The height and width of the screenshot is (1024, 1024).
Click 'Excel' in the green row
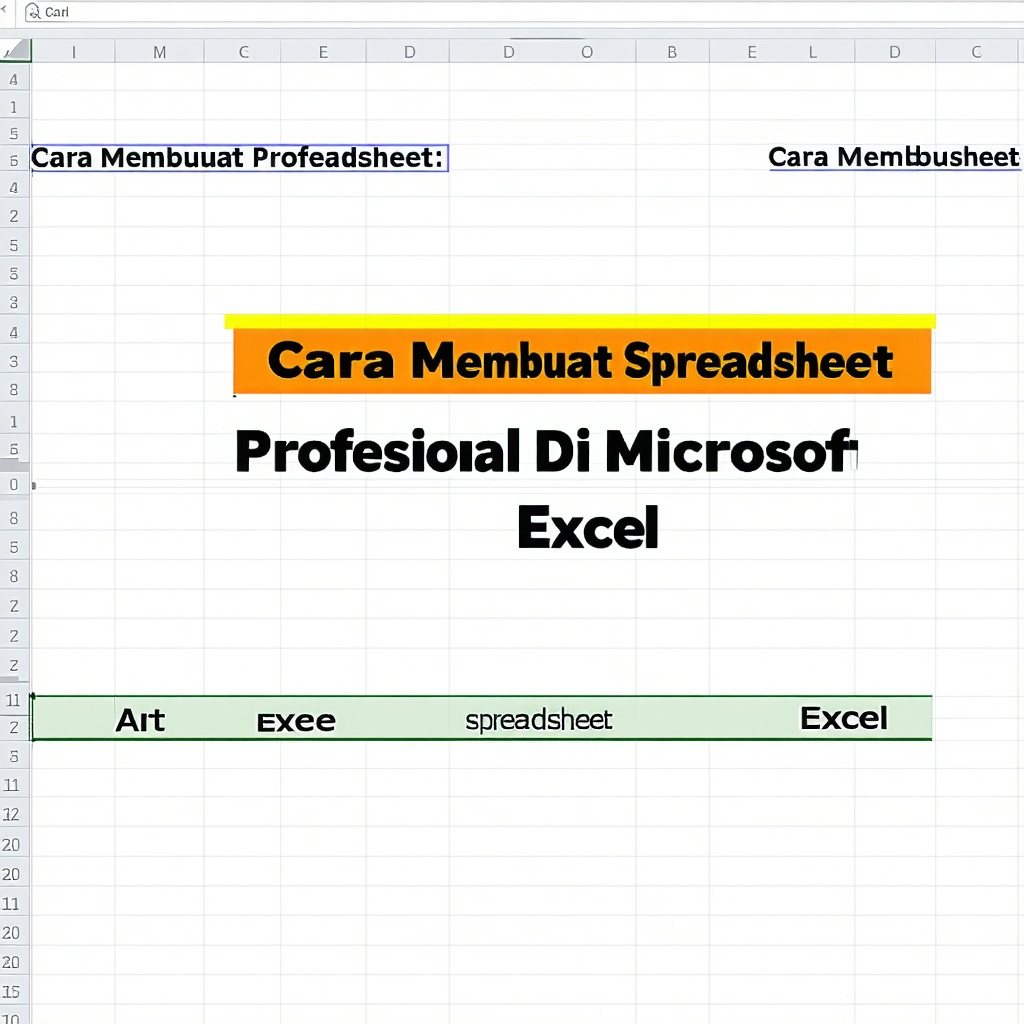844,718
